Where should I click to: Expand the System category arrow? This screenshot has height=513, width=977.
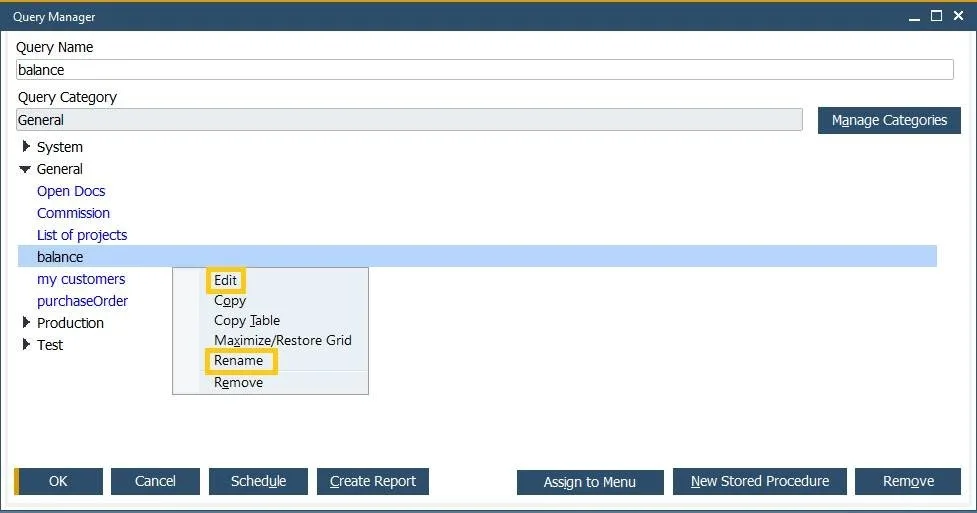26,146
